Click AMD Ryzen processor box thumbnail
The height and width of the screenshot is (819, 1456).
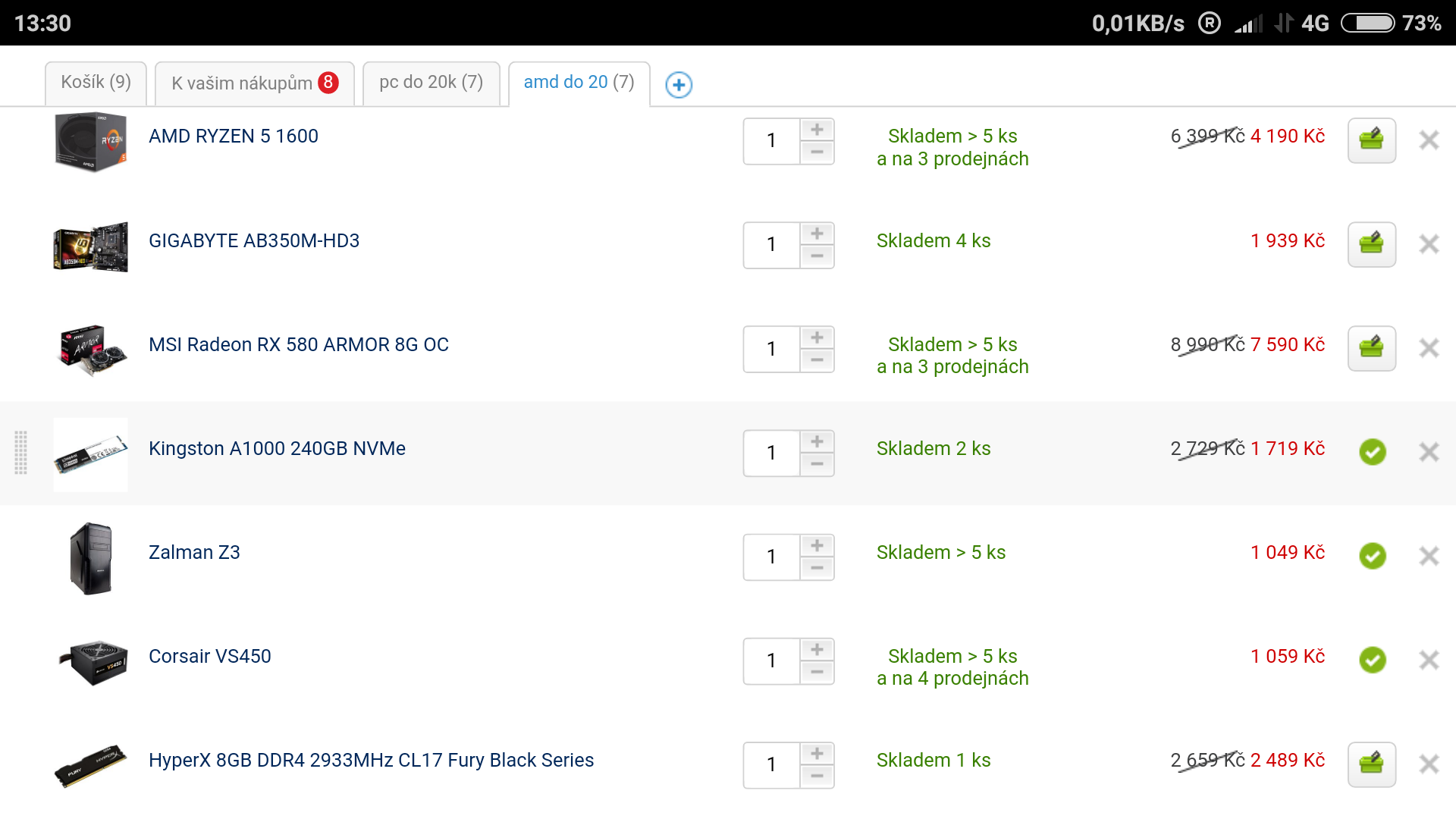[91, 142]
